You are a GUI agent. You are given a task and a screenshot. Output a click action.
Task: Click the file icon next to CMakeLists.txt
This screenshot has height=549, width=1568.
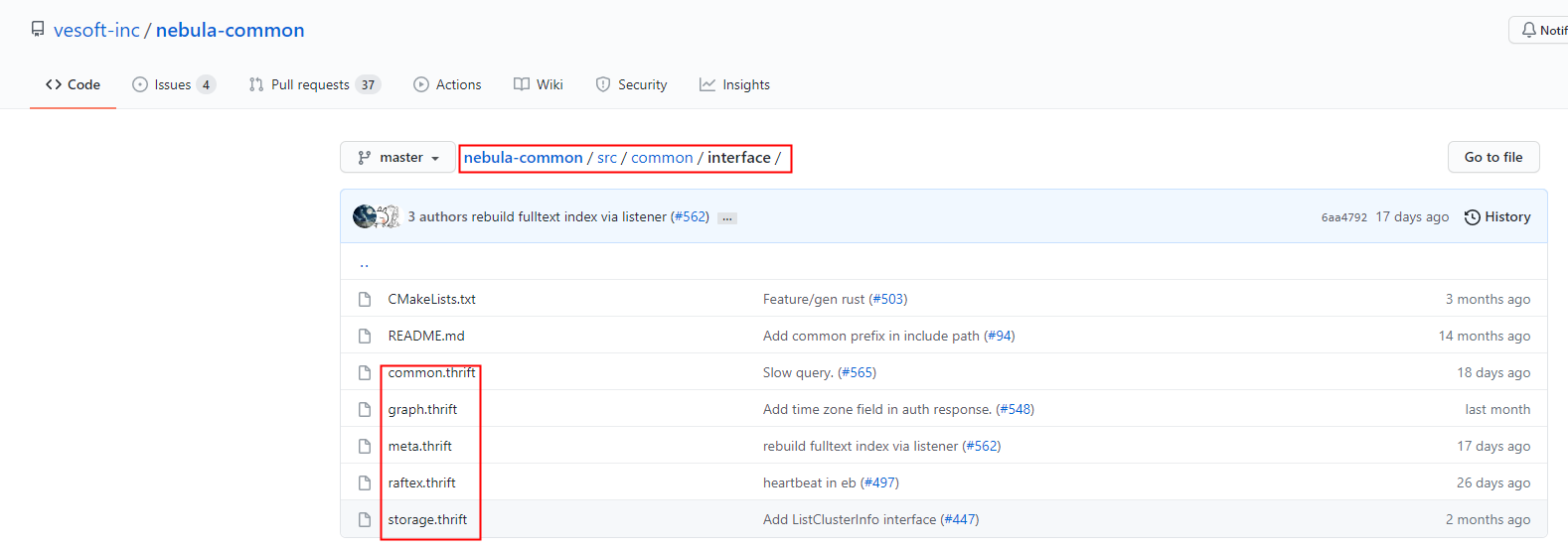tap(365, 299)
